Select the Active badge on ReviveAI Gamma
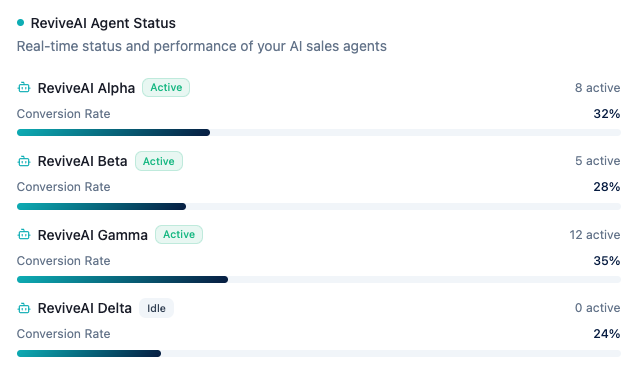 179,234
